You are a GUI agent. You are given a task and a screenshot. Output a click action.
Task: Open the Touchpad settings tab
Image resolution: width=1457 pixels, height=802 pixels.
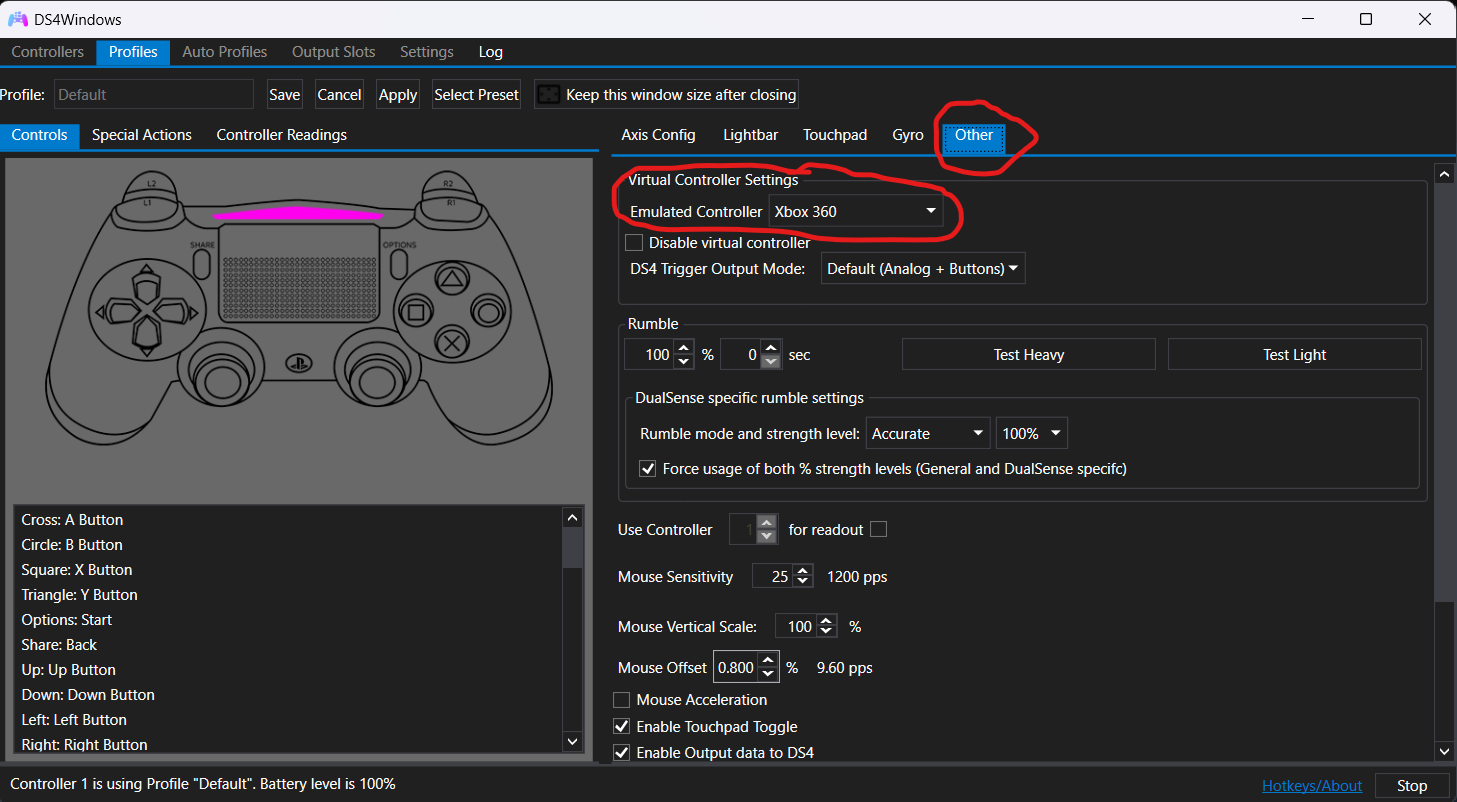pos(835,135)
